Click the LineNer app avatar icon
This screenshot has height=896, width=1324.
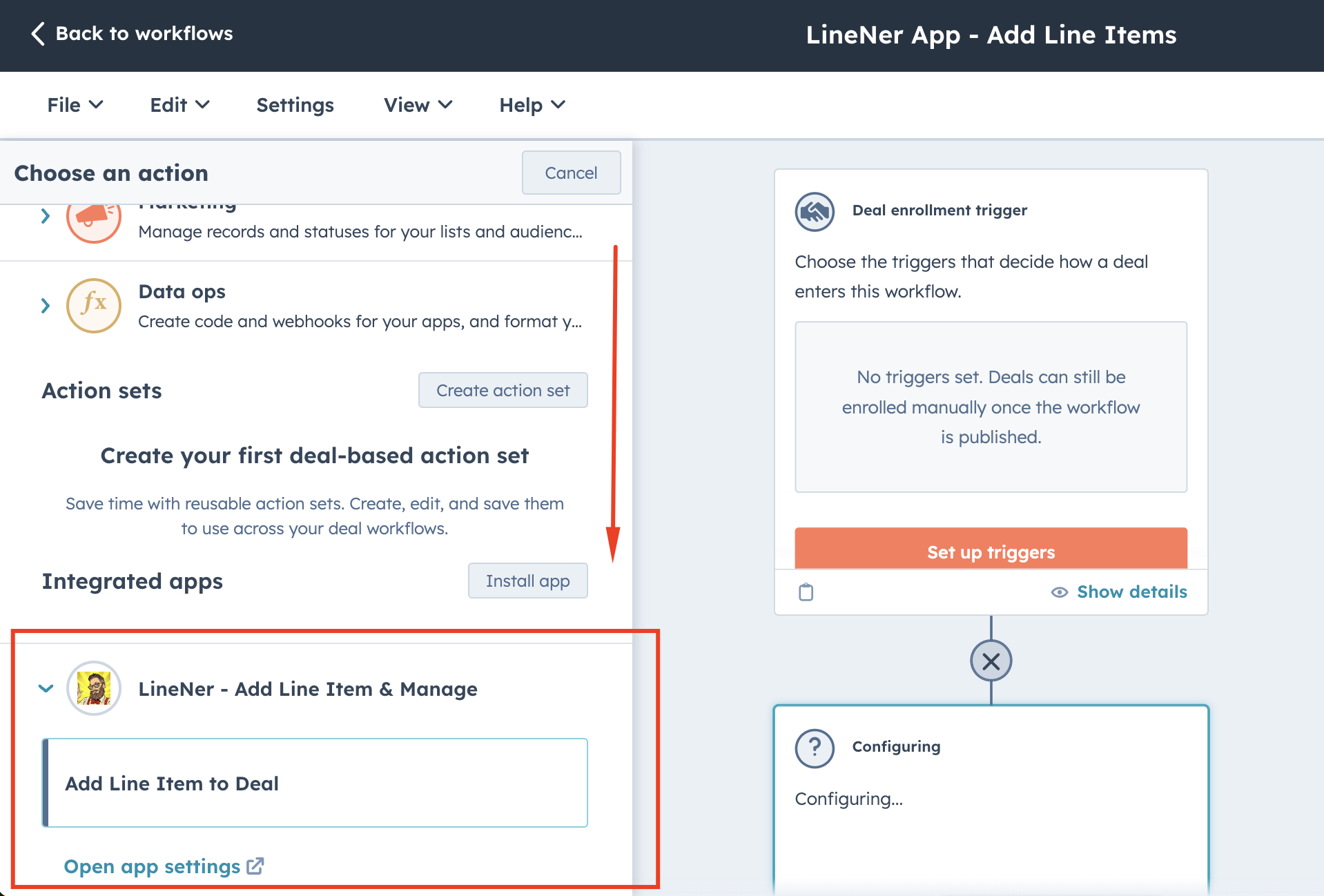coord(94,688)
